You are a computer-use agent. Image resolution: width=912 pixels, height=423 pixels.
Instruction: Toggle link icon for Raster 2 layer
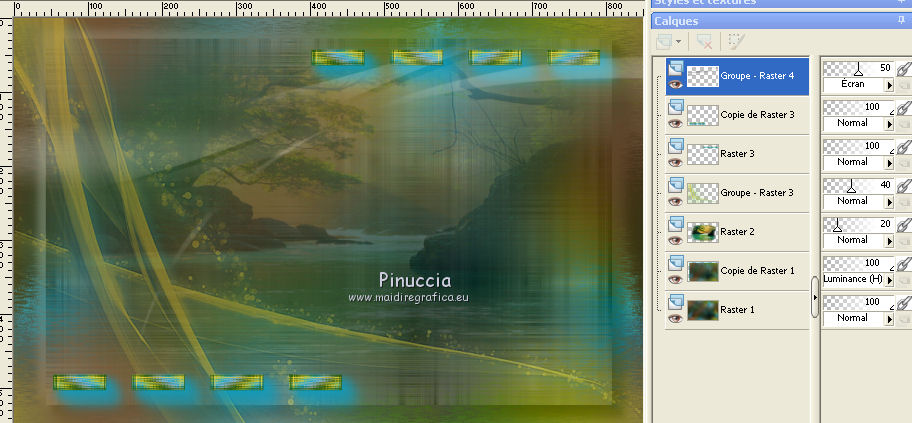[903, 226]
